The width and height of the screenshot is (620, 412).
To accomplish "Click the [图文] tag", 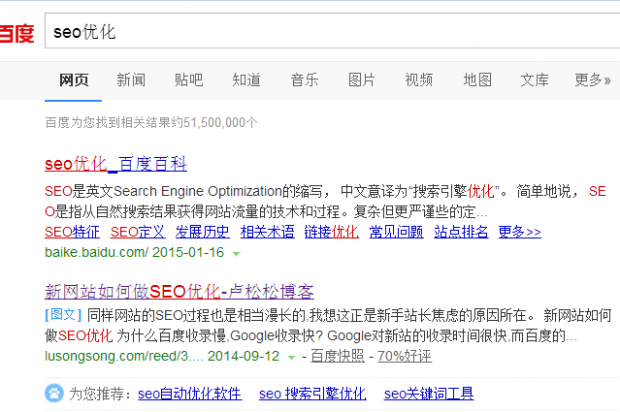I will pos(63,315).
